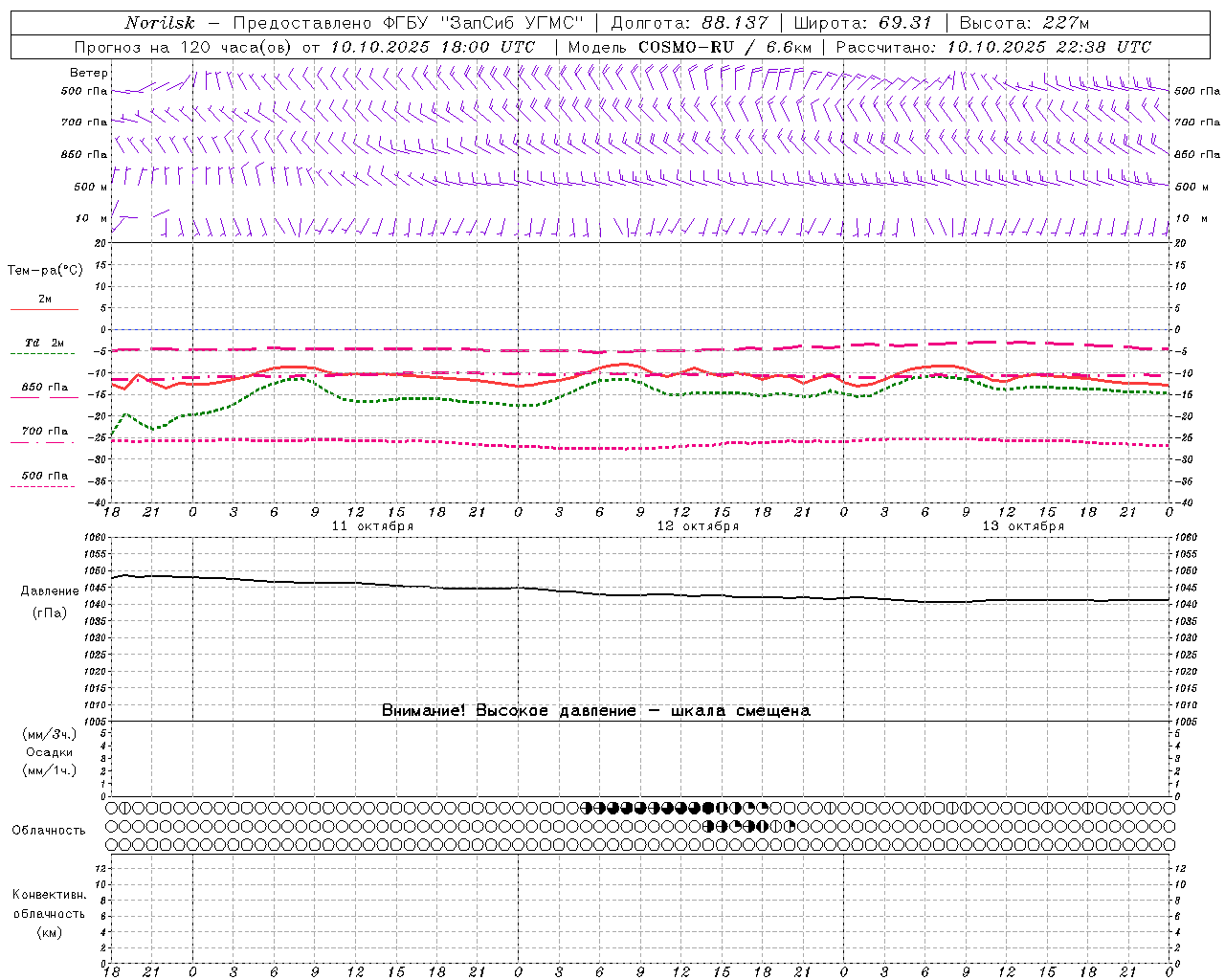Select the 850 гПа temperature legend entry

[45, 391]
